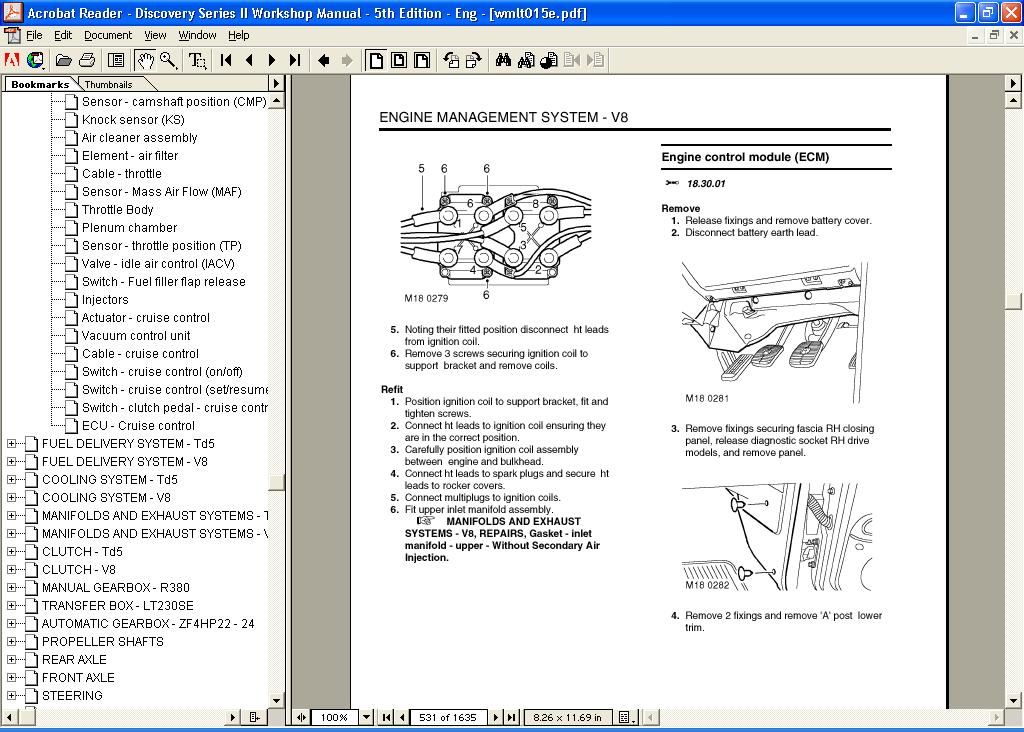Viewport: 1024px width, 732px height.
Task: Go to next page using toolbar arrow
Action: point(272,61)
